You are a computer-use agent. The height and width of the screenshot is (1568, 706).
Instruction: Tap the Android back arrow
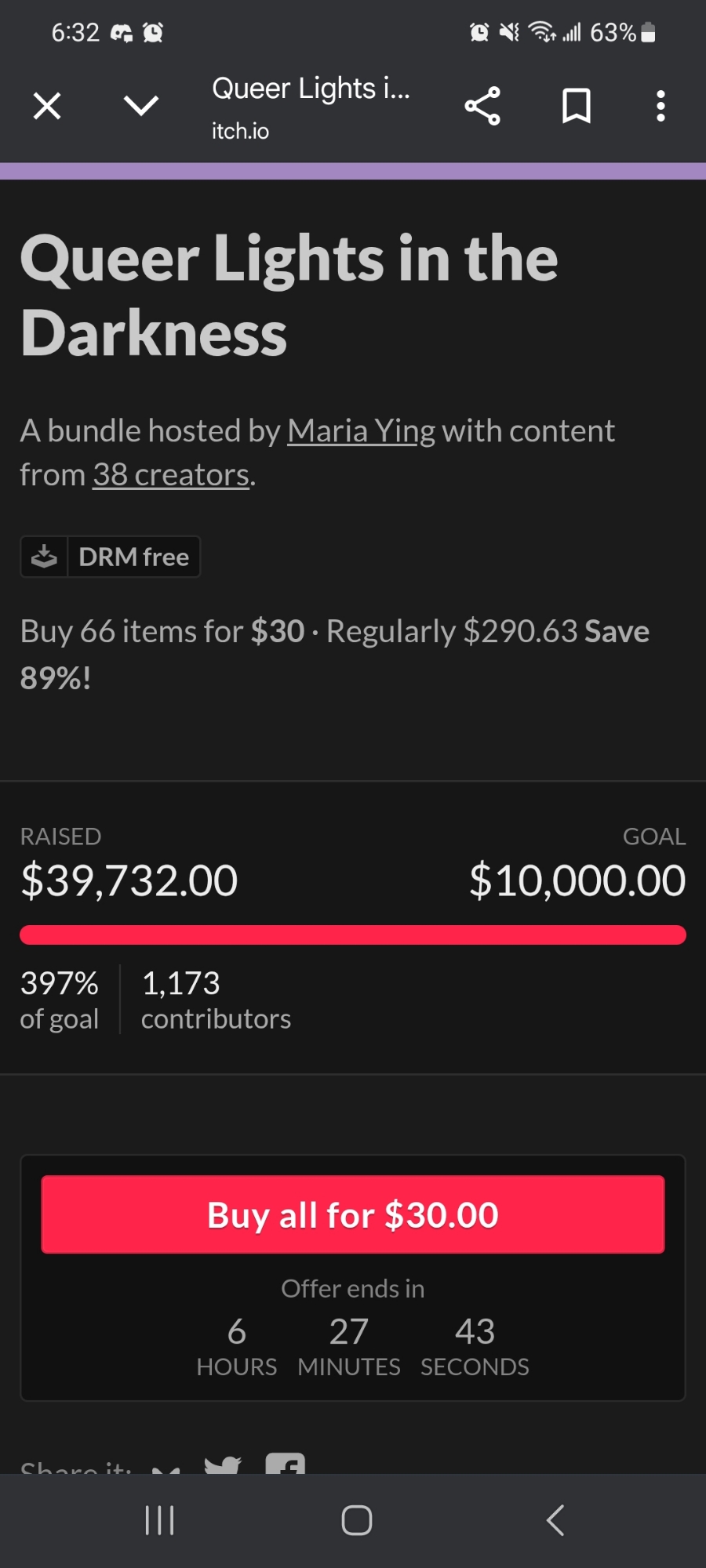click(555, 1520)
